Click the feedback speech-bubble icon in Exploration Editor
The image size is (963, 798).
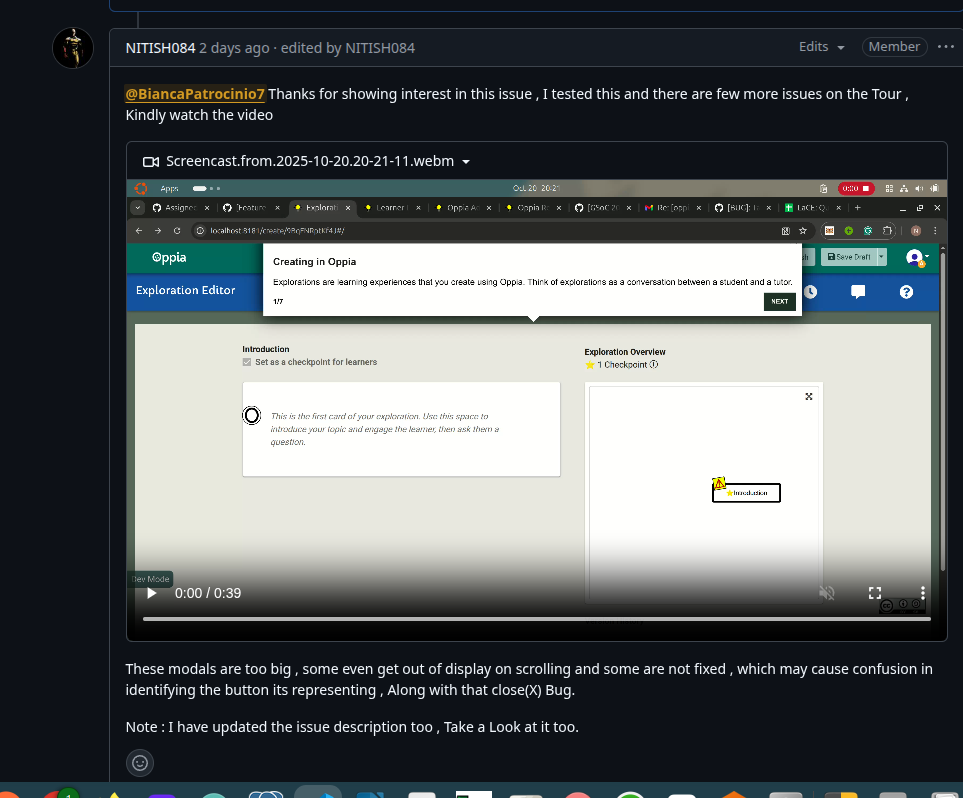click(x=857, y=292)
